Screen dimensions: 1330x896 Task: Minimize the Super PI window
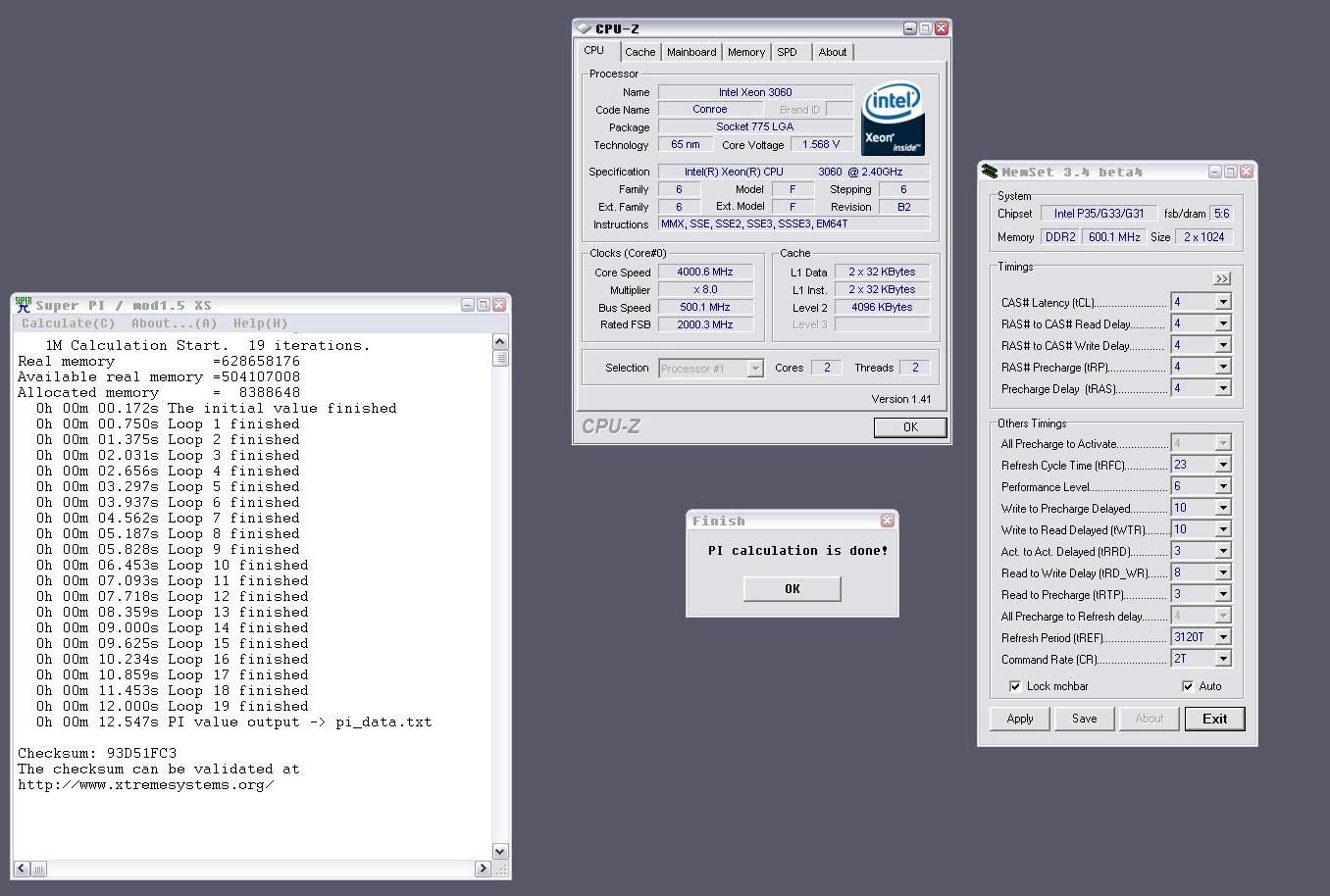pos(468,305)
